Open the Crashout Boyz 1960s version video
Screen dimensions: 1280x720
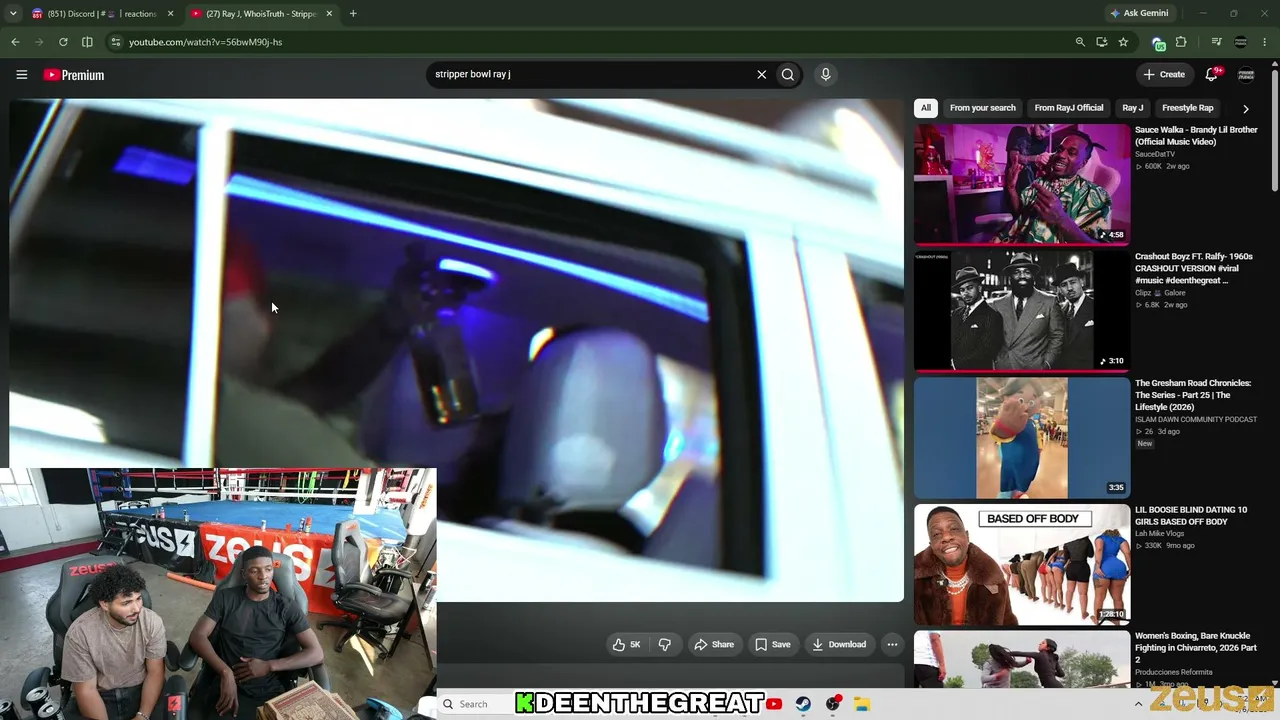coord(1194,269)
